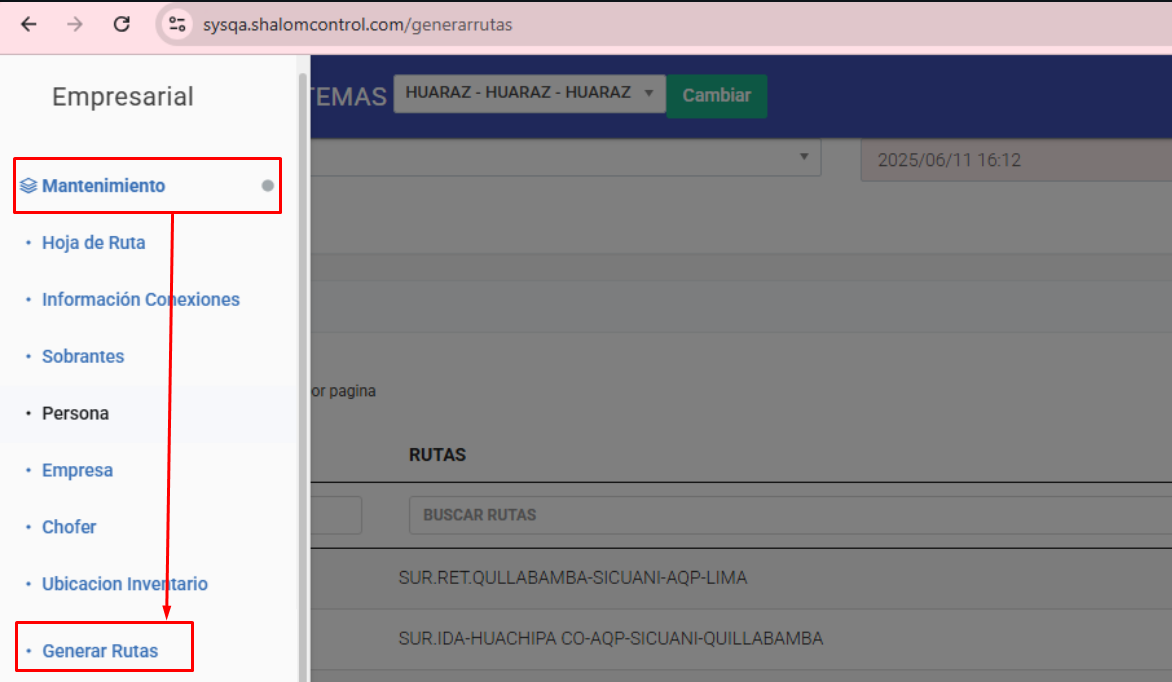Click the BUSCAR RUTAS search field
The width and height of the screenshot is (1172, 682).
pyautogui.click(x=780, y=515)
